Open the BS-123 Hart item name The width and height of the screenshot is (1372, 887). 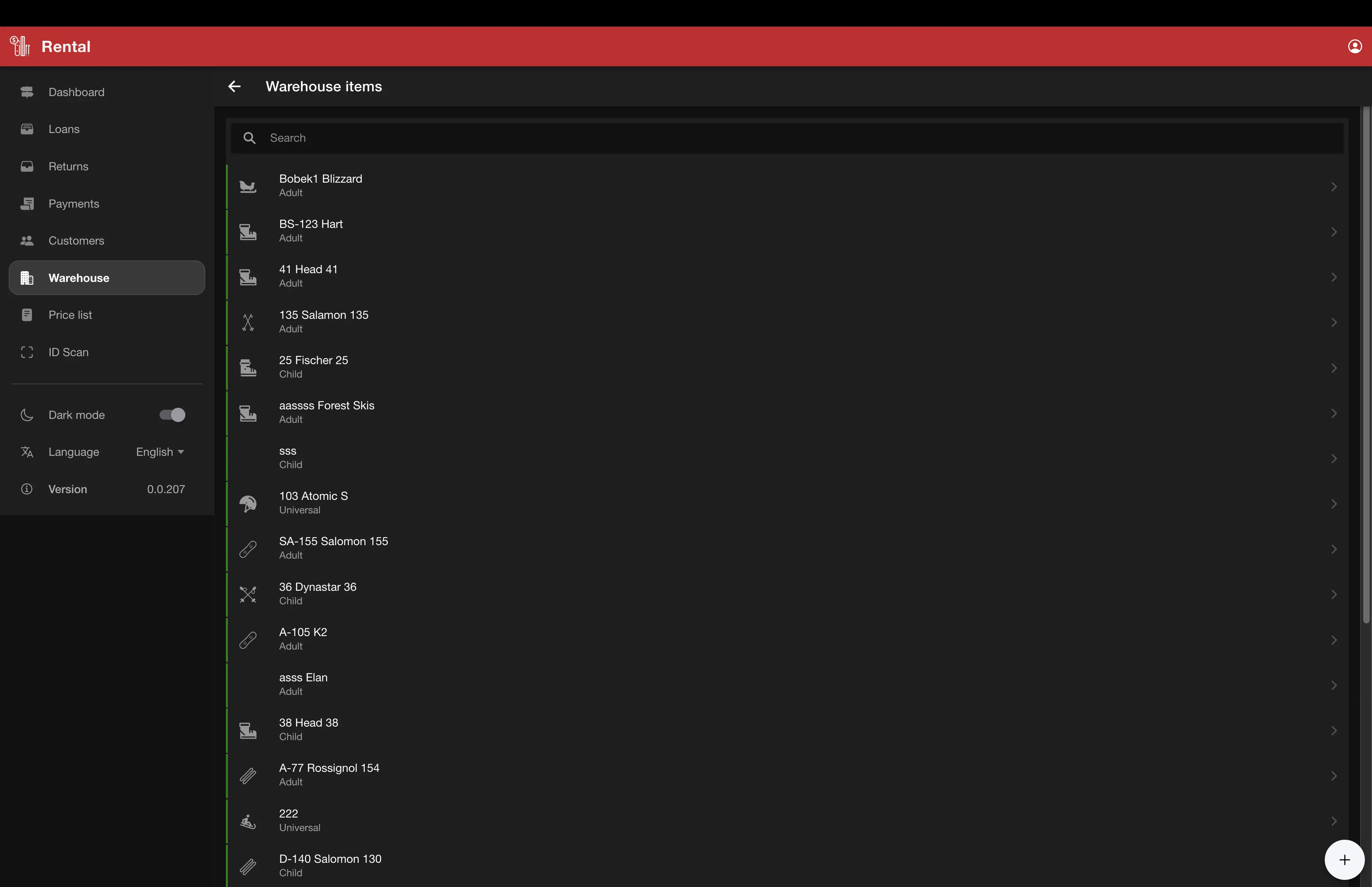point(311,224)
